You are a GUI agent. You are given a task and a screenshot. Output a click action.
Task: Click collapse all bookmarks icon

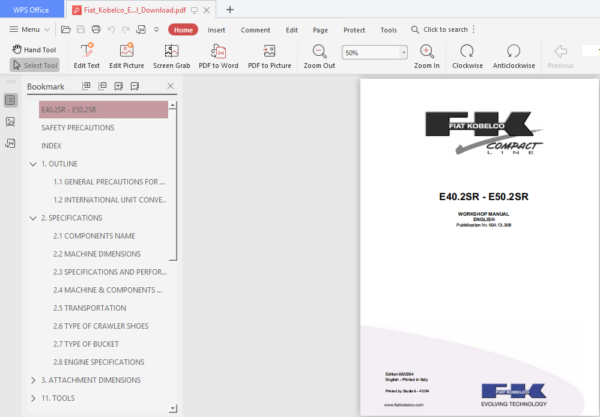click(x=103, y=86)
